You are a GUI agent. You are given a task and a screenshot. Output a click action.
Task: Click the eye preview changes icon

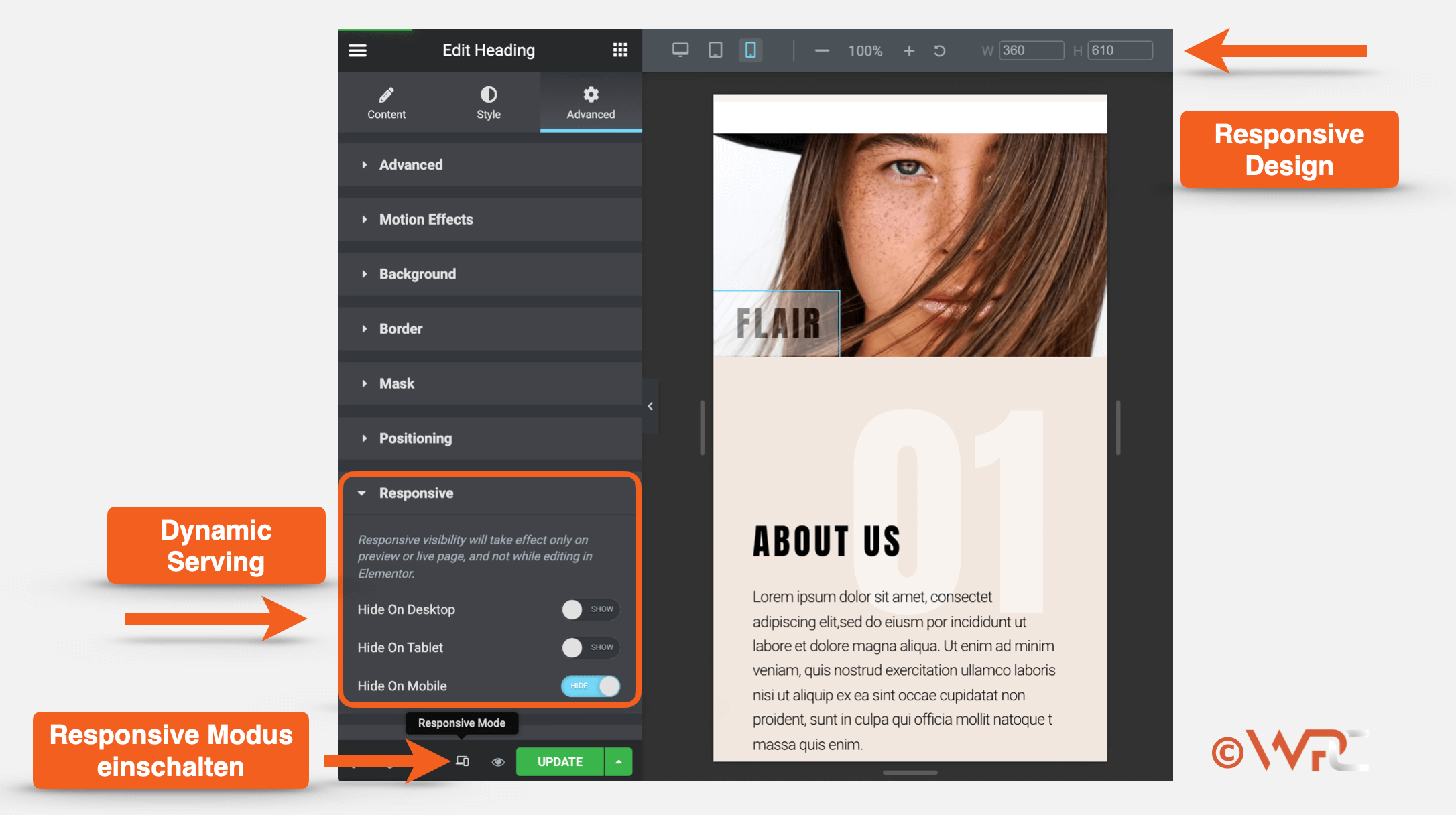[x=498, y=762]
